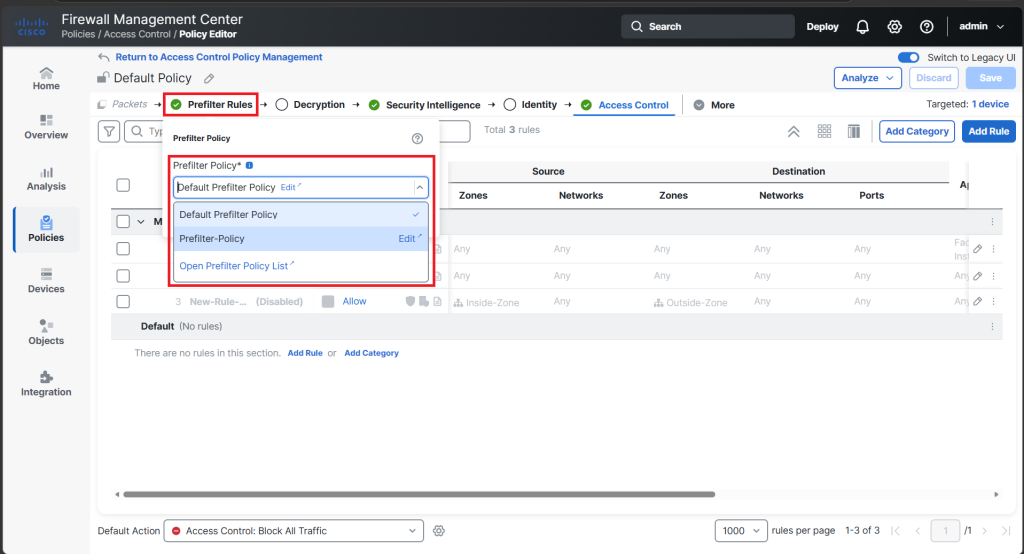
Task: Open help icon in Prefilter Policy popup
Action: (417, 138)
